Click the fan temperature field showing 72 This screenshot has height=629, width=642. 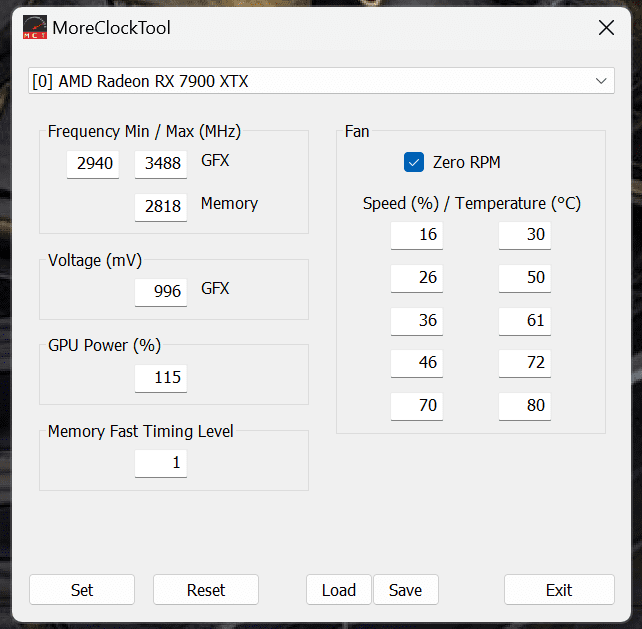[x=525, y=363]
